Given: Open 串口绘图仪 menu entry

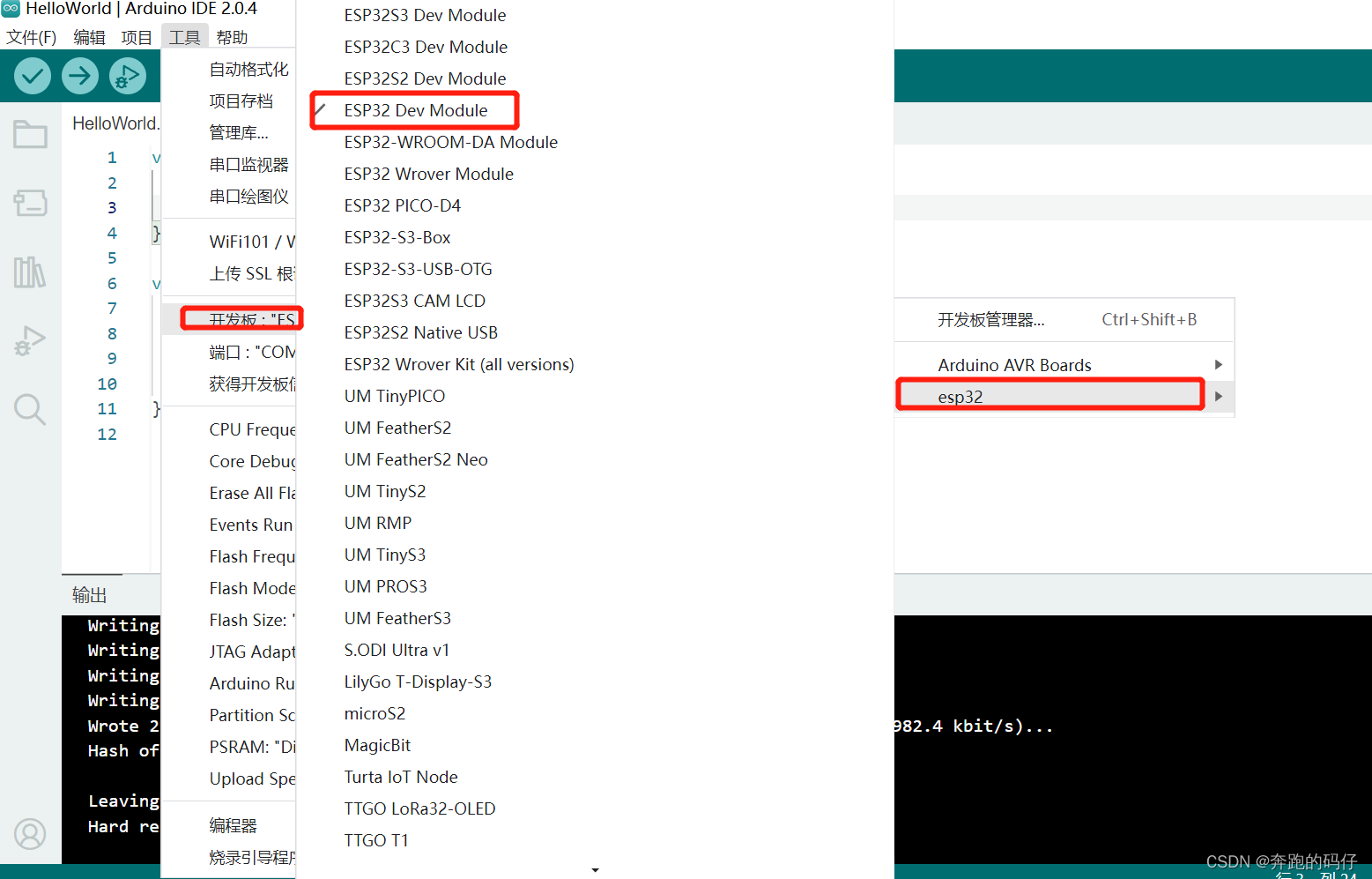Looking at the screenshot, I should click(229, 196).
